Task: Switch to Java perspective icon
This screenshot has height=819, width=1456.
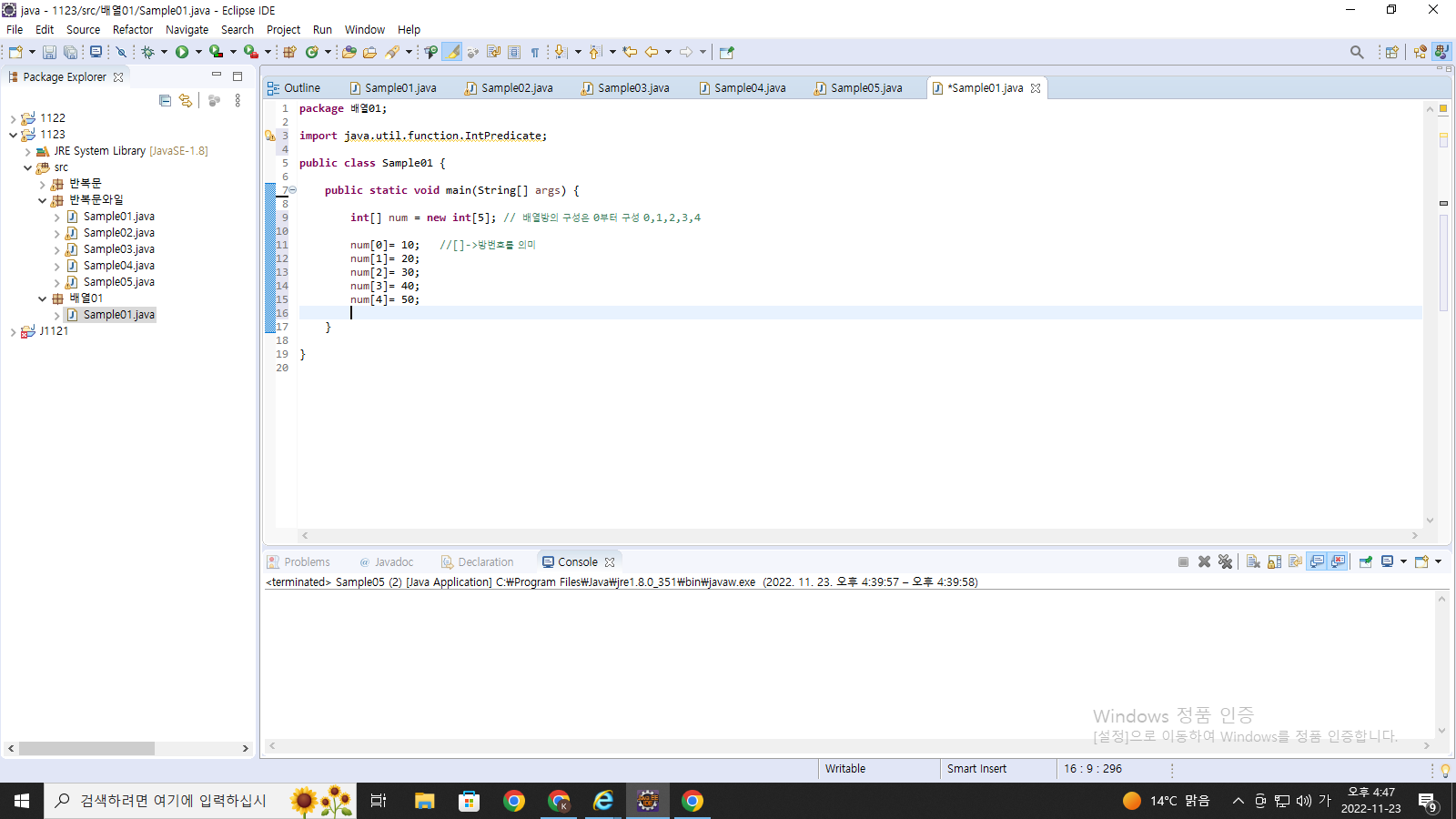Action: [x=1441, y=52]
